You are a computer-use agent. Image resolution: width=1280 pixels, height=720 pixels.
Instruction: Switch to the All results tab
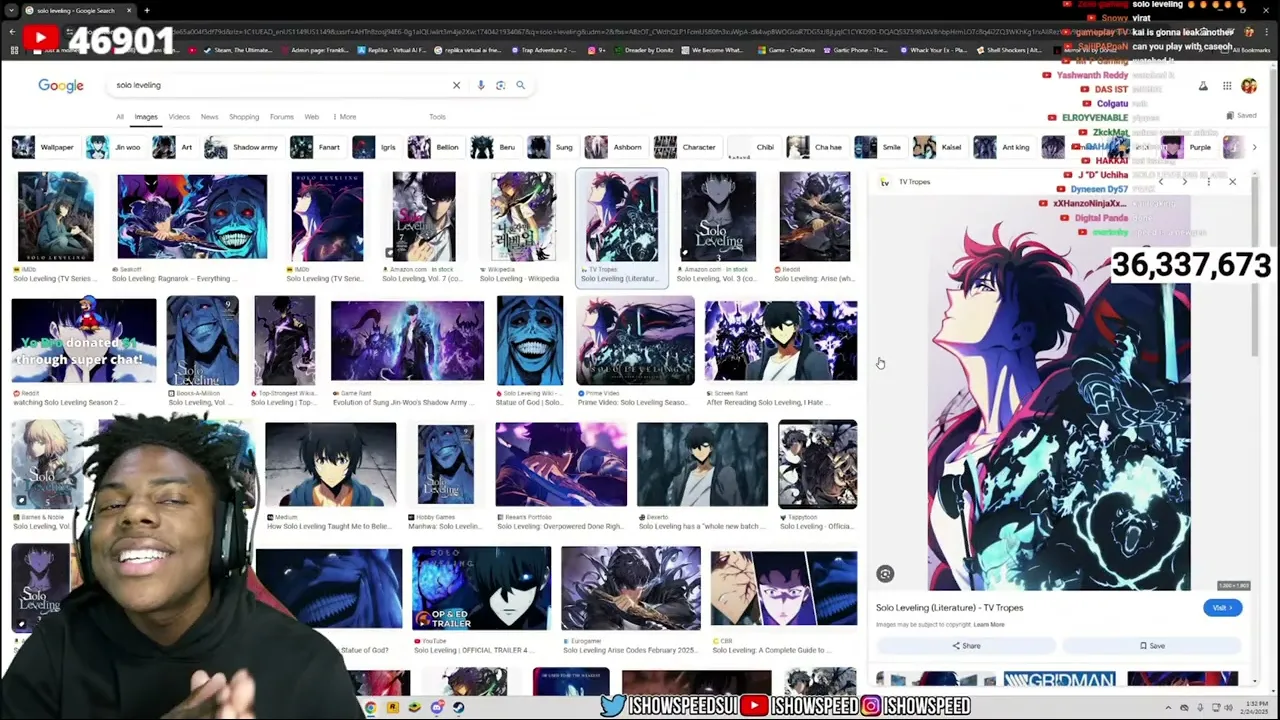(x=120, y=117)
